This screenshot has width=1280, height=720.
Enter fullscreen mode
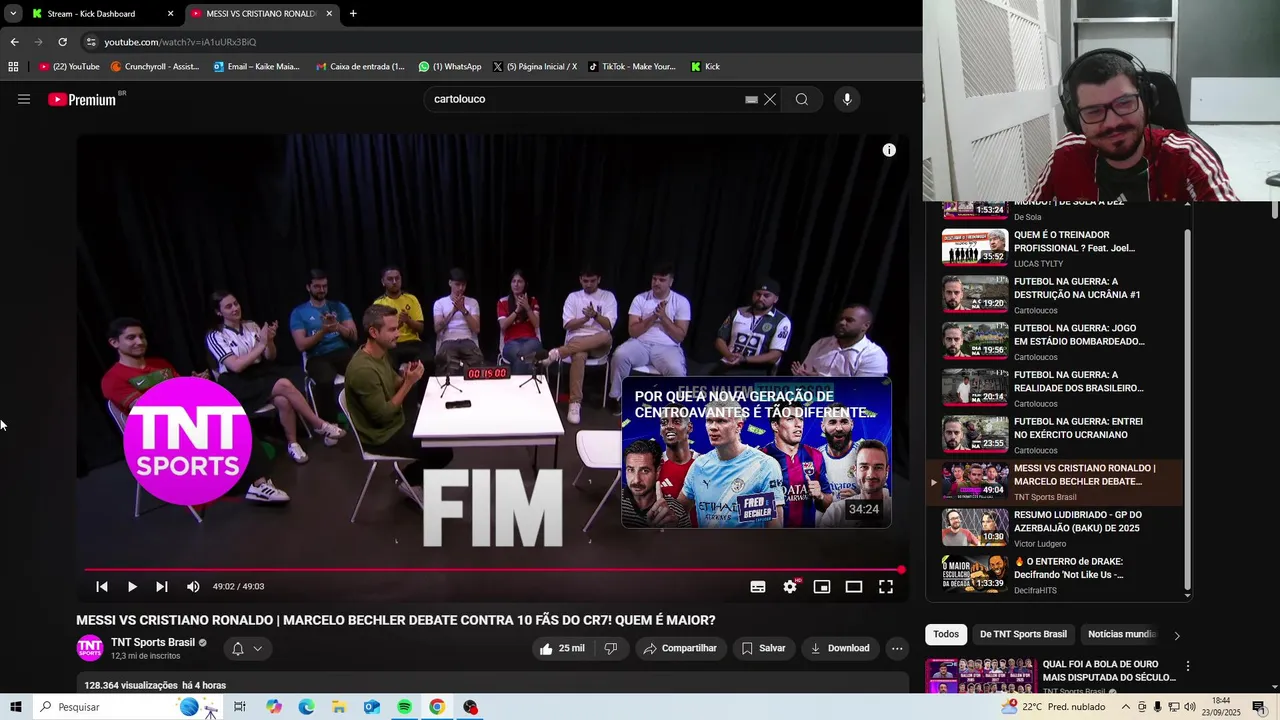coord(886,587)
